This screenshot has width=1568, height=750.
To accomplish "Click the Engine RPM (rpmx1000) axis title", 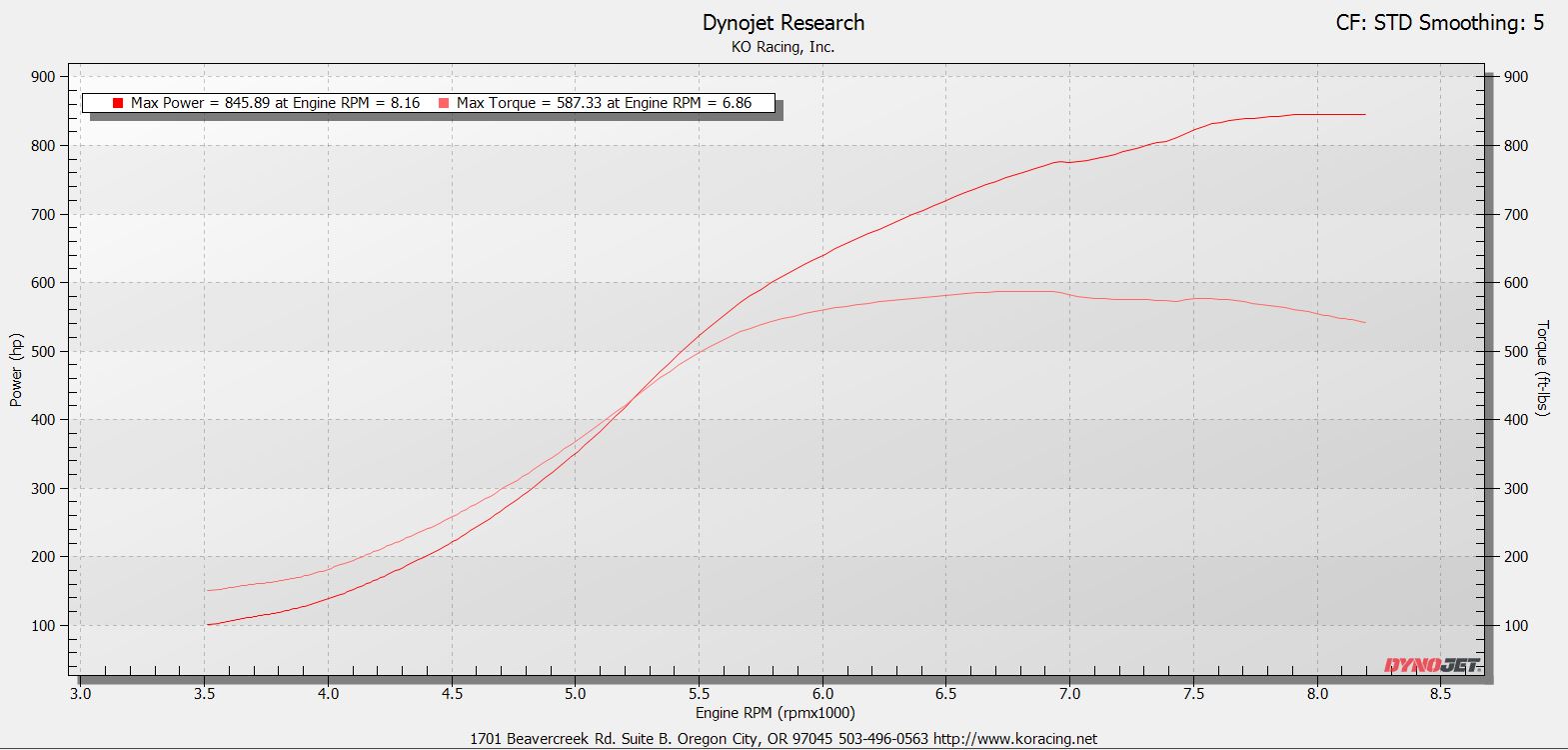I will tap(775, 713).
